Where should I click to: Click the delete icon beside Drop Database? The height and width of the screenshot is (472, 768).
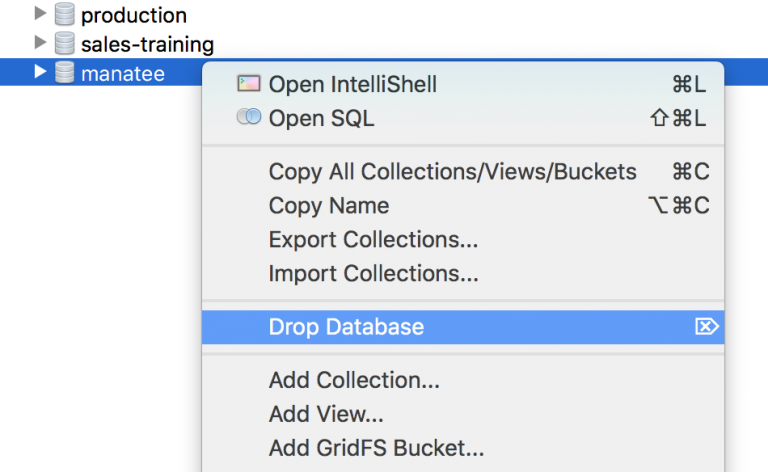pos(707,327)
